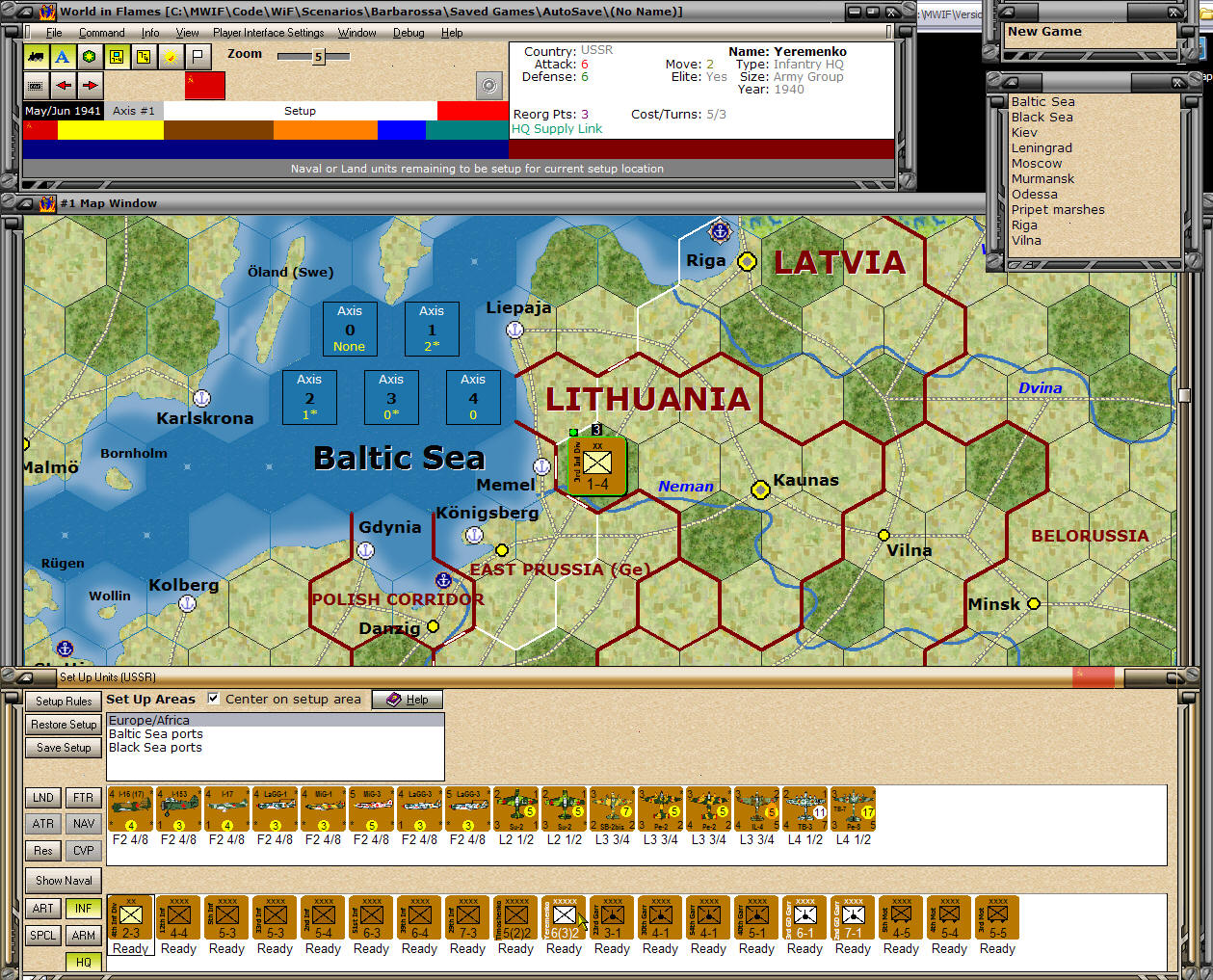
Task: Open the Debug menu
Action: tap(409, 33)
